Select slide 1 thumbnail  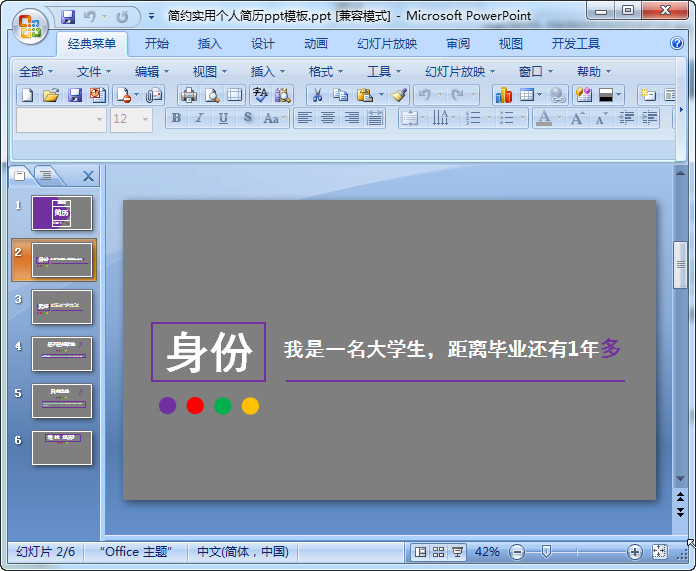pyautogui.click(x=62, y=213)
